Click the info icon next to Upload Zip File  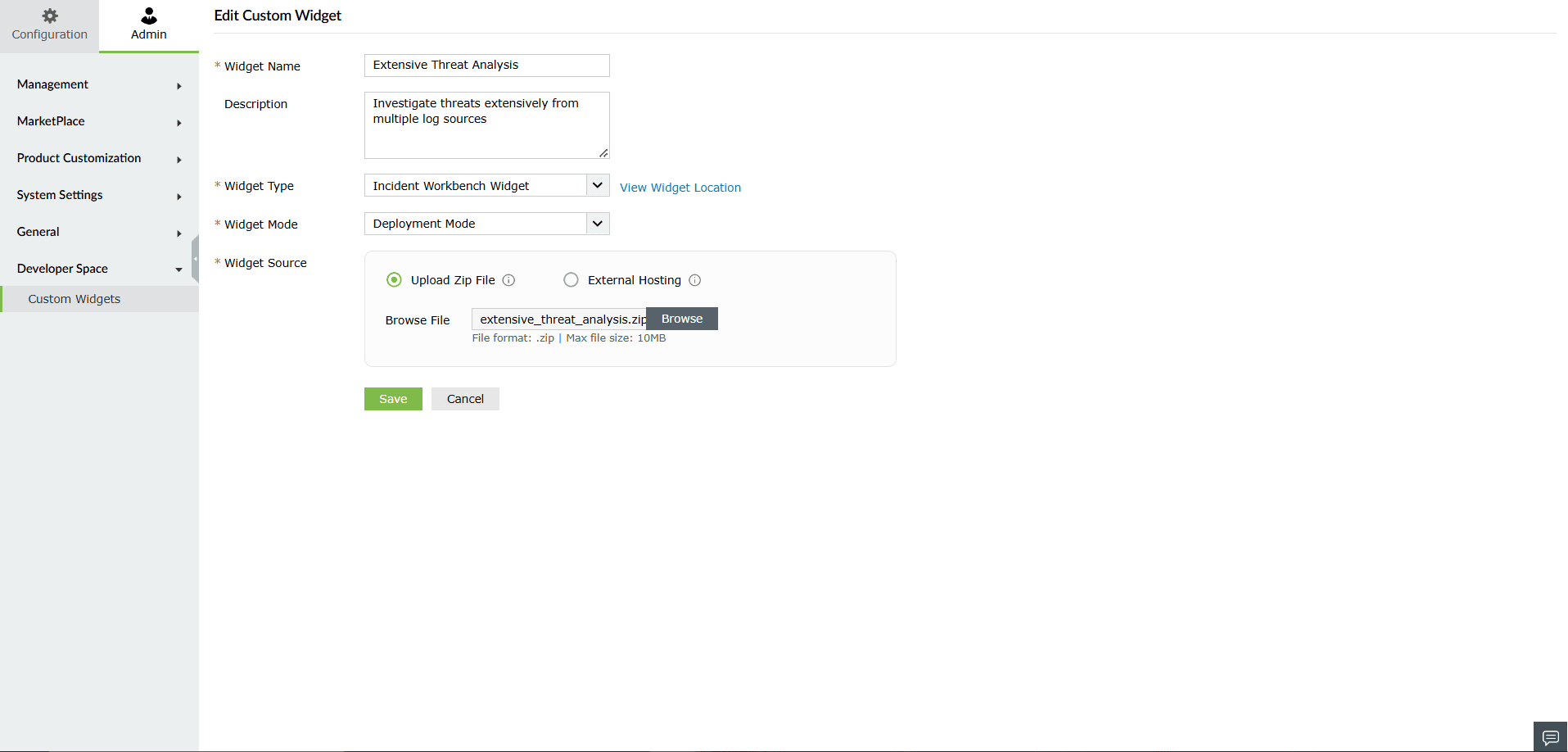508,279
